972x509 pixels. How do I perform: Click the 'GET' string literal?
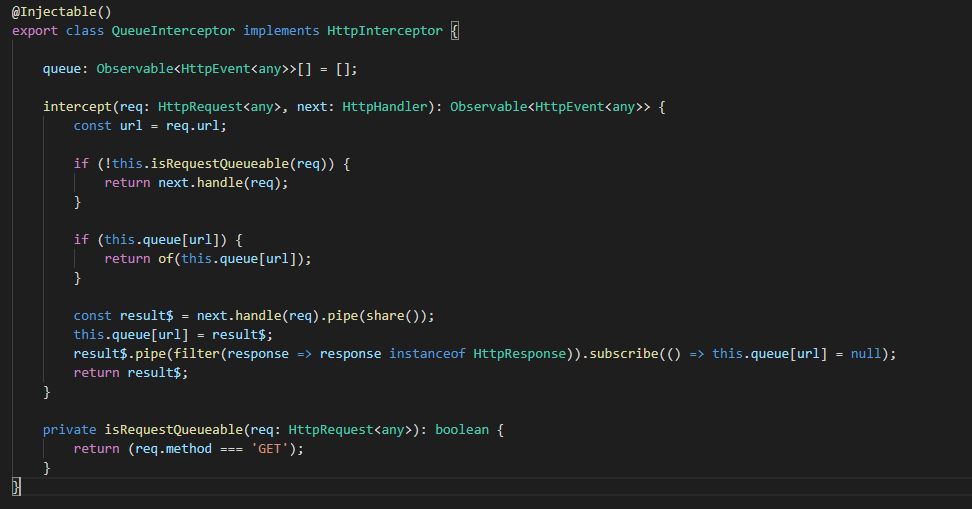[270, 449]
